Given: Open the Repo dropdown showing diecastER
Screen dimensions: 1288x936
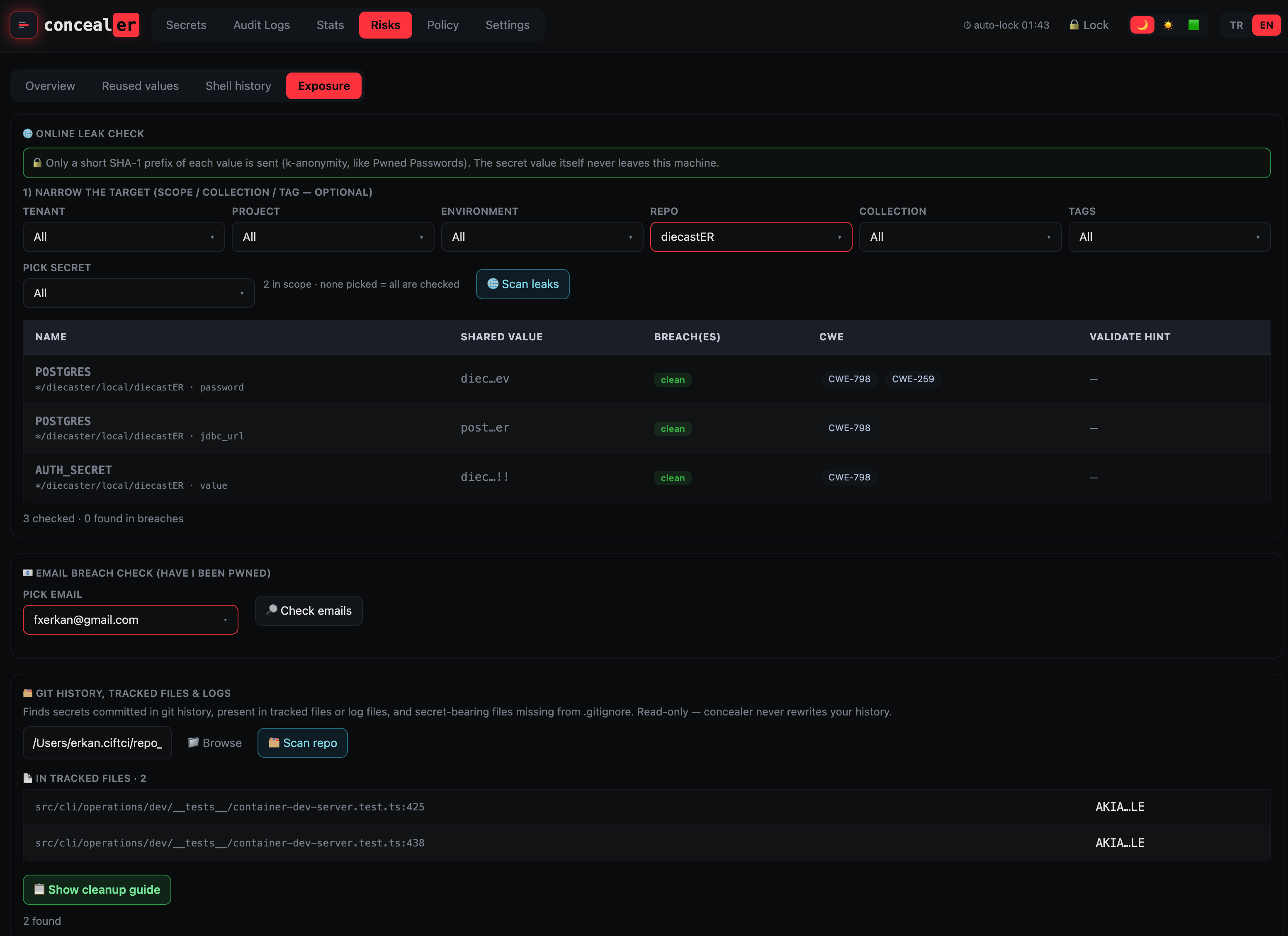Looking at the screenshot, I should point(751,237).
